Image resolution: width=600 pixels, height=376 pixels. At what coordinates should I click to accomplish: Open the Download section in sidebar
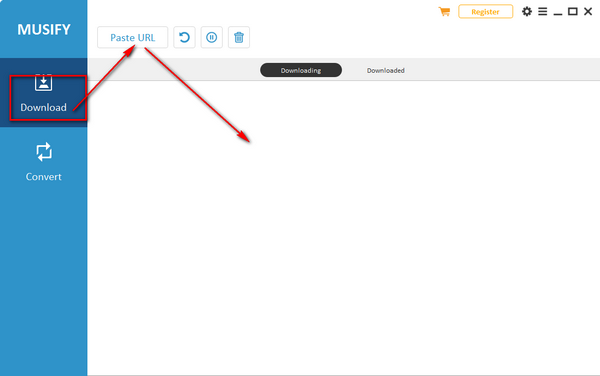click(44, 93)
